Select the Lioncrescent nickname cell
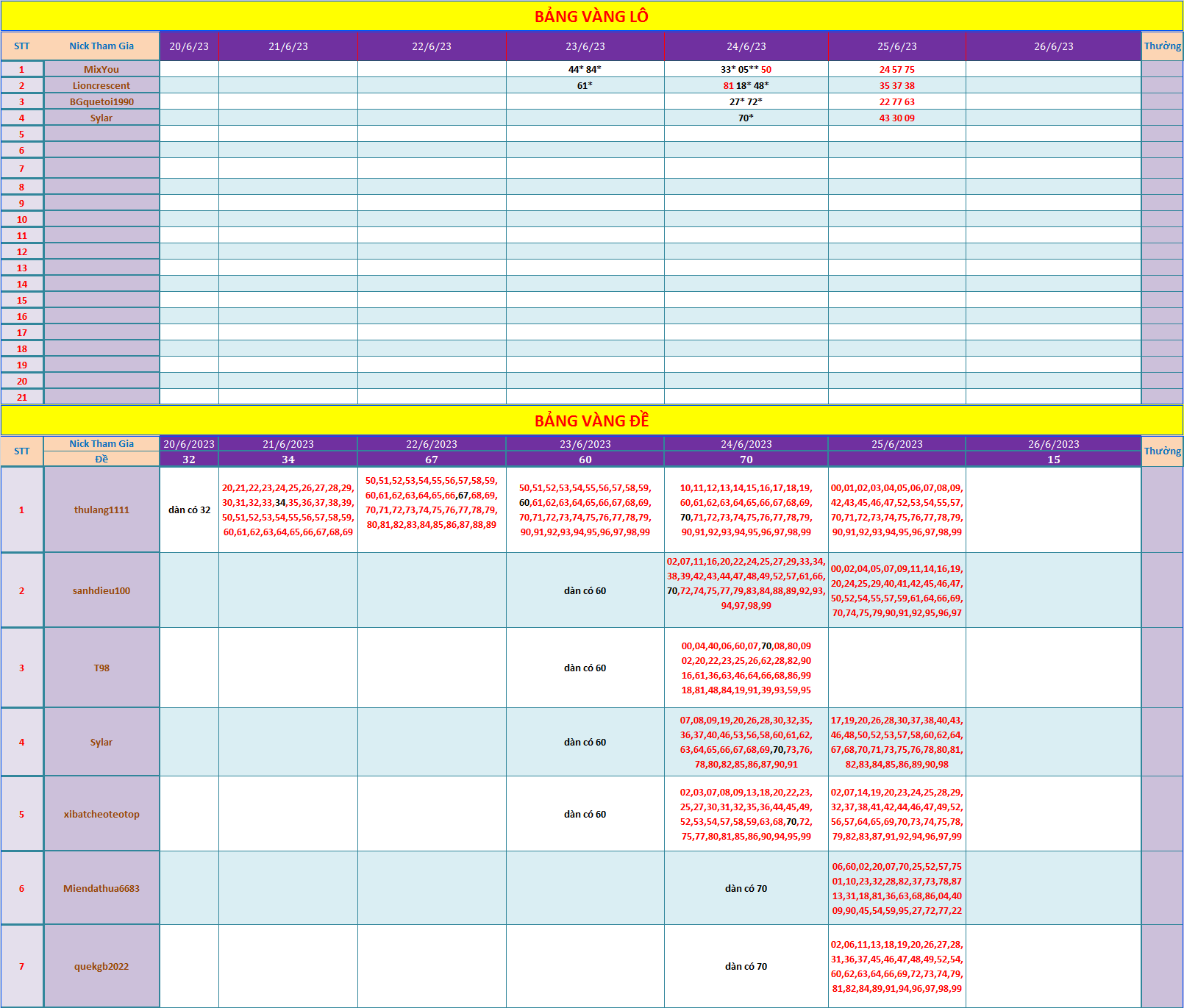Viewport: 1184px width, 1008px height. [x=101, y=85]
